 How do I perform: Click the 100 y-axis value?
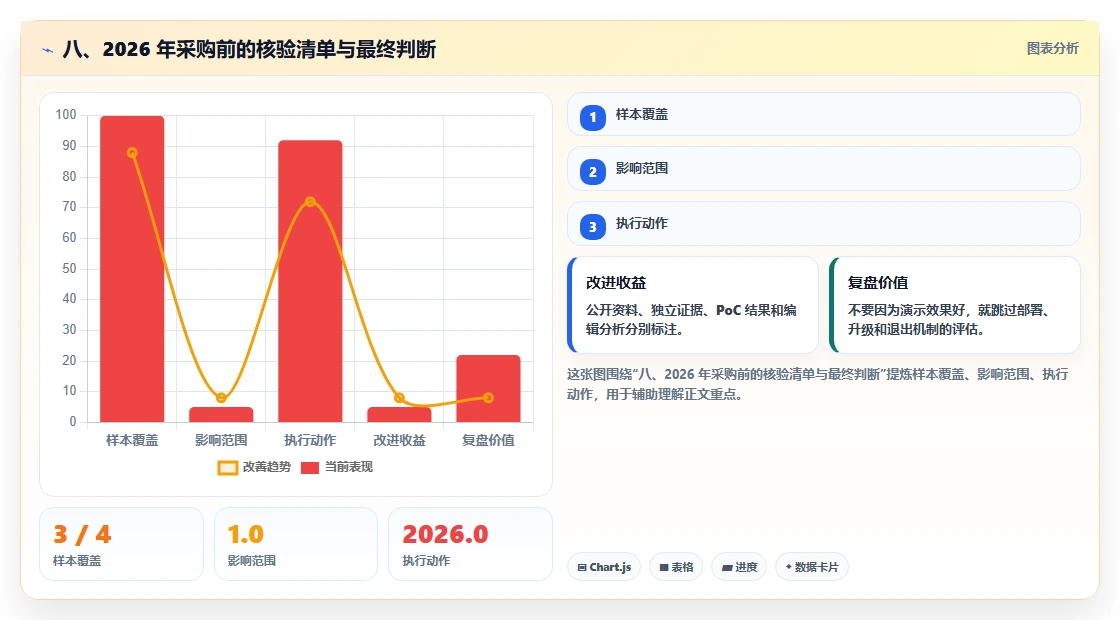pyautogui.click(x=66, y=115)
